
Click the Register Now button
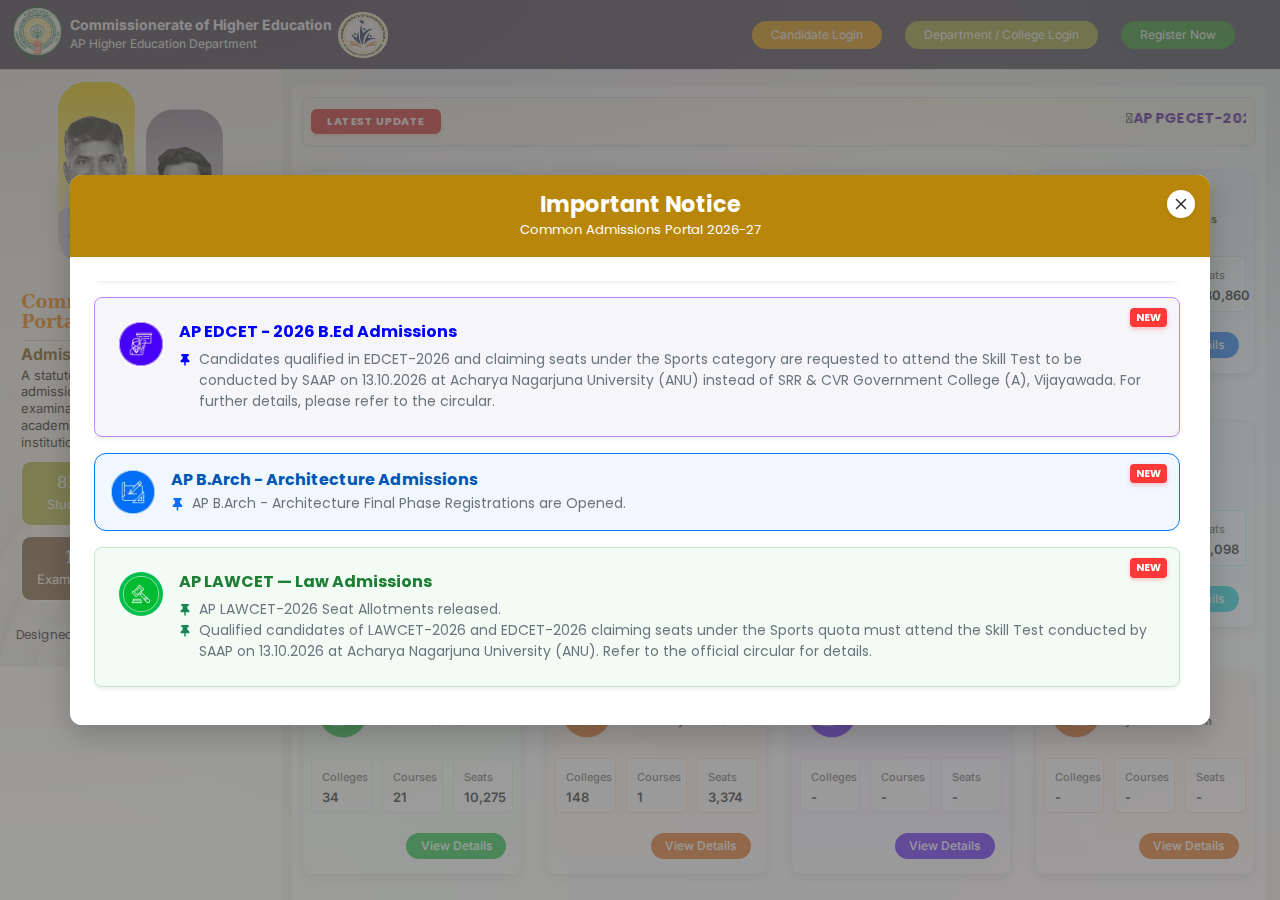point(1178,35)
